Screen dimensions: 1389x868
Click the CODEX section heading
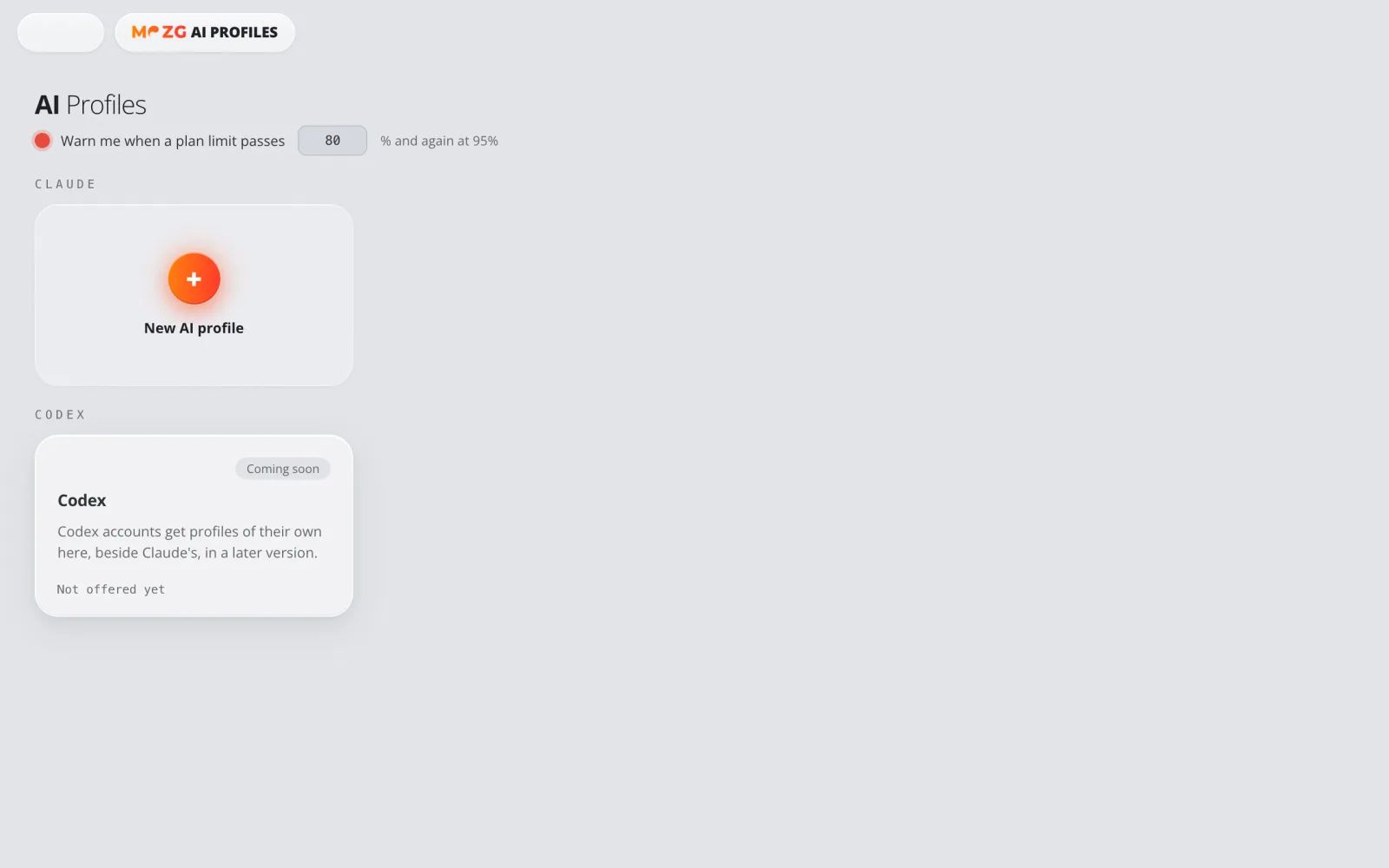click(60, 415)
